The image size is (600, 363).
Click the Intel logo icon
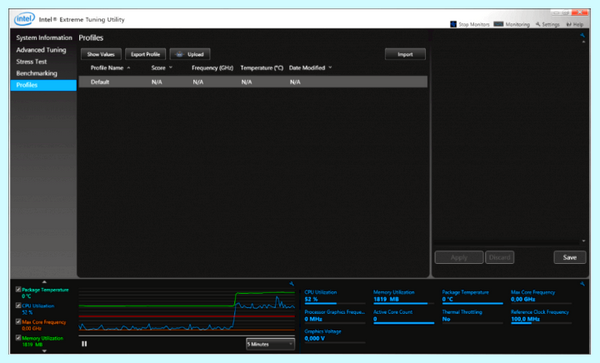point(24,19)
